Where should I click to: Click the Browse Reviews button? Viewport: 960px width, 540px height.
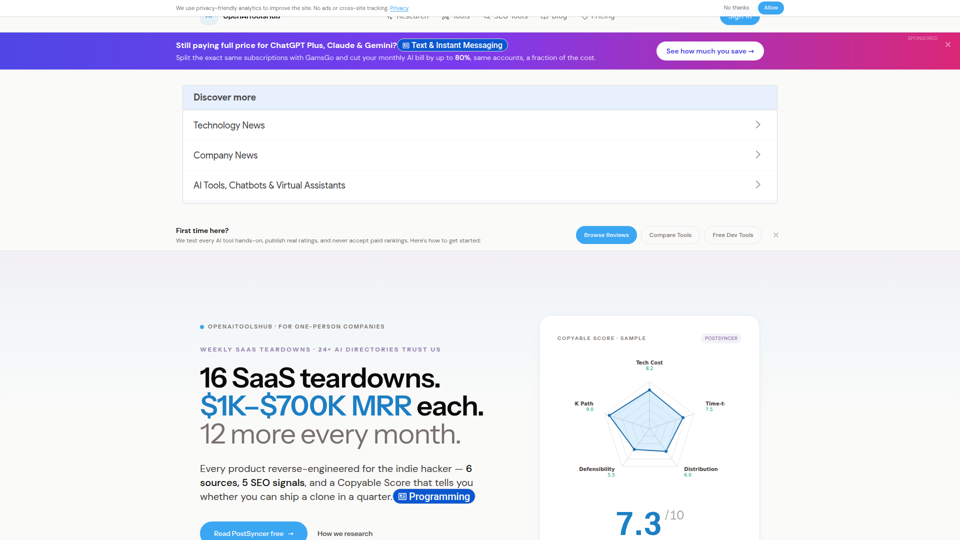tap(606, 235)
